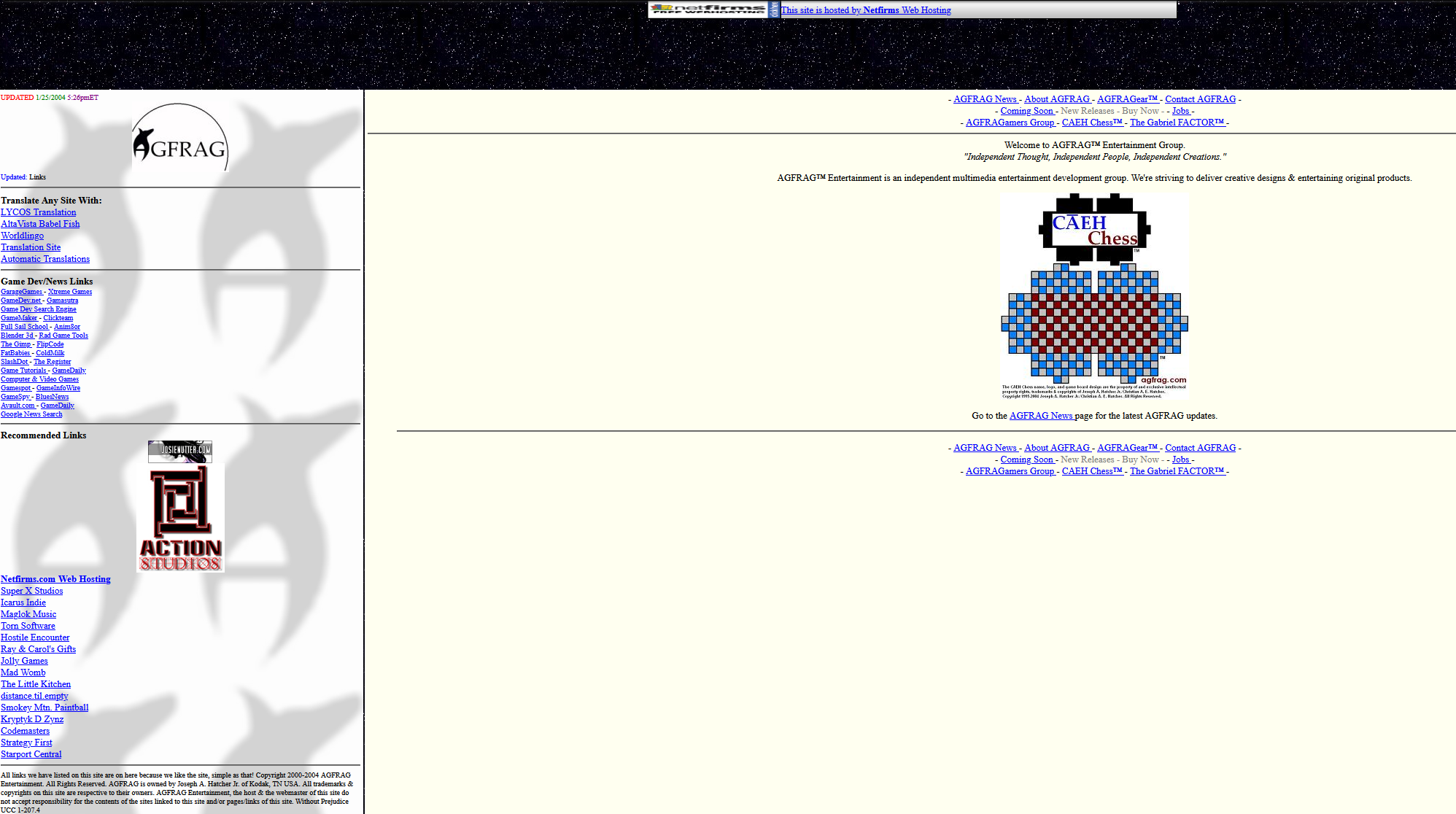Image resolution: width=1456 pixels, height=814 pixels.
Task: Click The Gabriel FACTOR link
Action: click(1177, 122)
